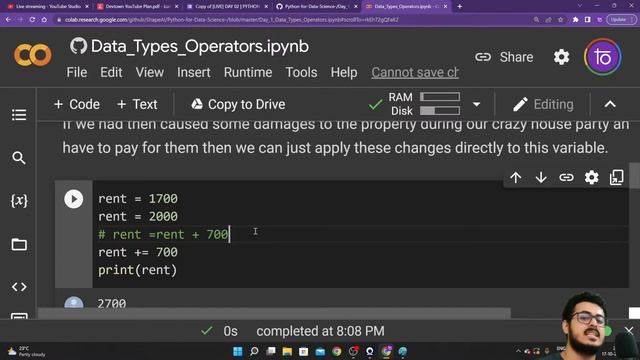Image resolution: width=640 pixels, height=360 pixels.
Task: Move cell up with arrow
Action: point(516,178)
